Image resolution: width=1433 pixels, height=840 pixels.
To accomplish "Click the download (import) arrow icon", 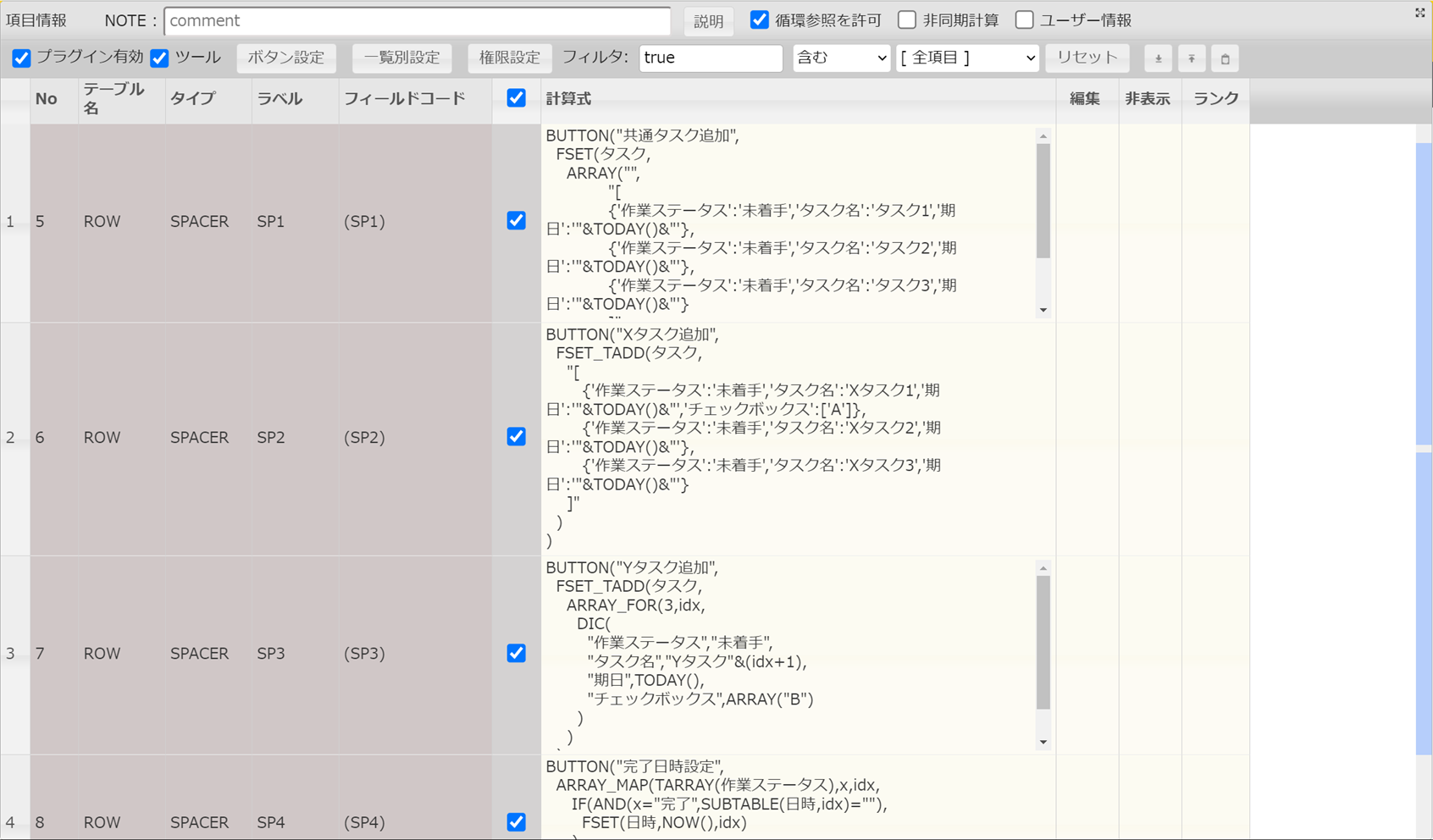I will (x=1158, y=58).
